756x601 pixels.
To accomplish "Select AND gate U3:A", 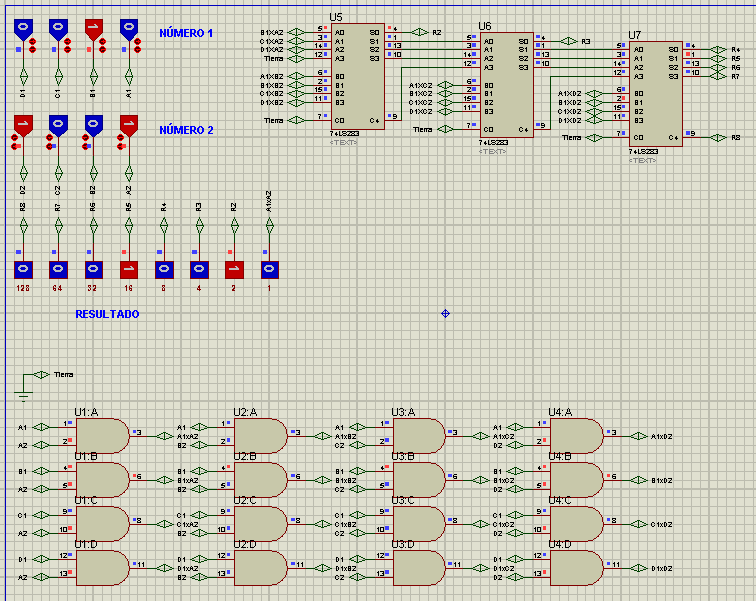I will pyautogui.click(x=419, y=436).
